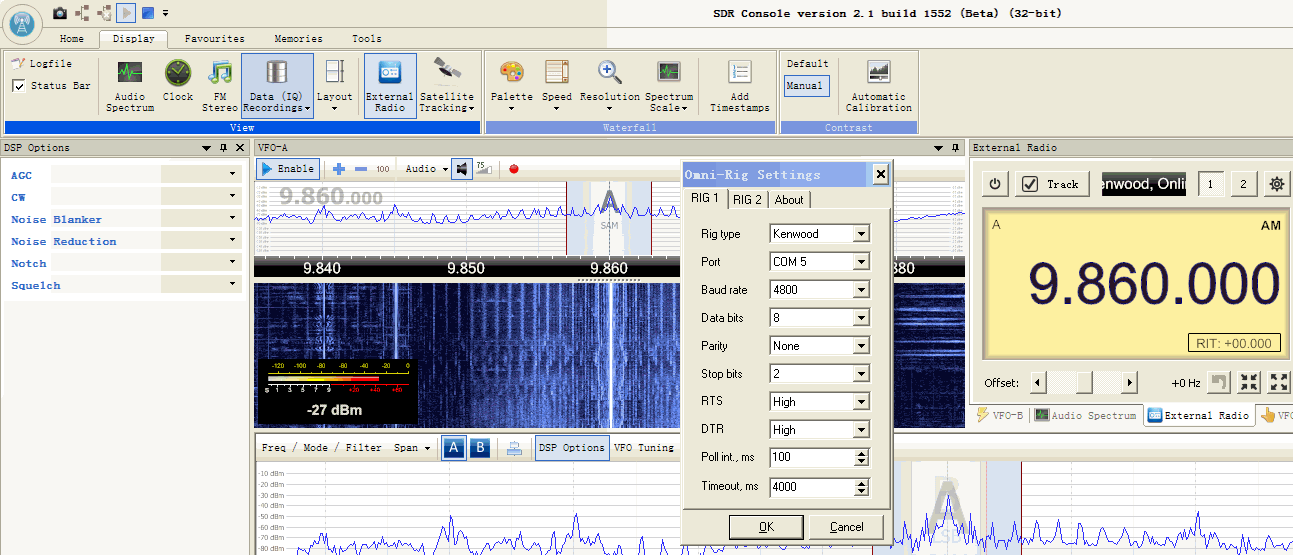Open the Audio dropdown in VFO-A toolbar
The height and width of the screenshot is (555, 1293).
pyautogui.click(x=427, y=169)
